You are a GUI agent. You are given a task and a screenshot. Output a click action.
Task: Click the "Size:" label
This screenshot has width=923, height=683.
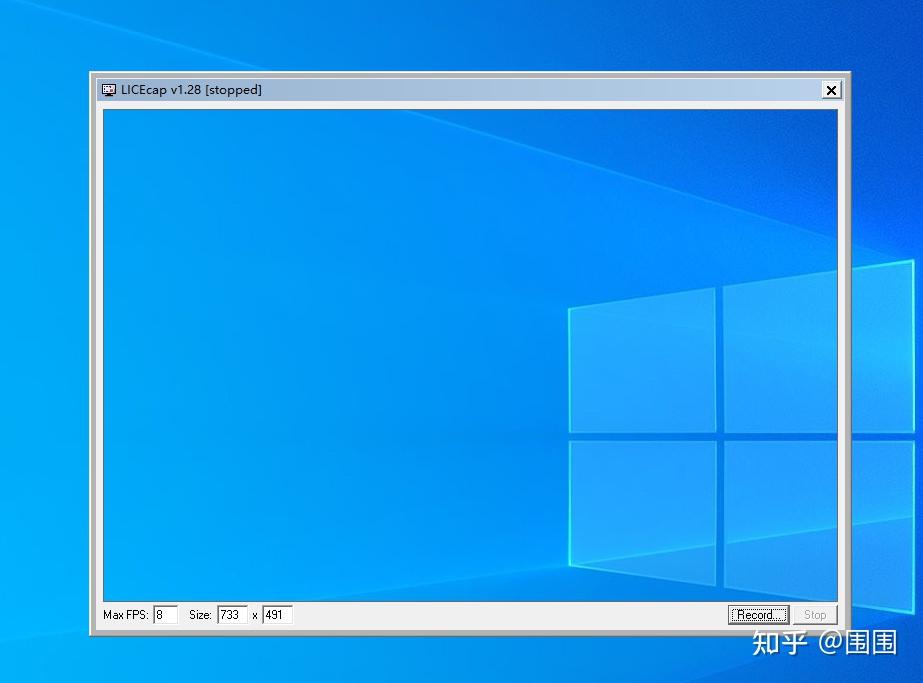[x=200, y=615]
